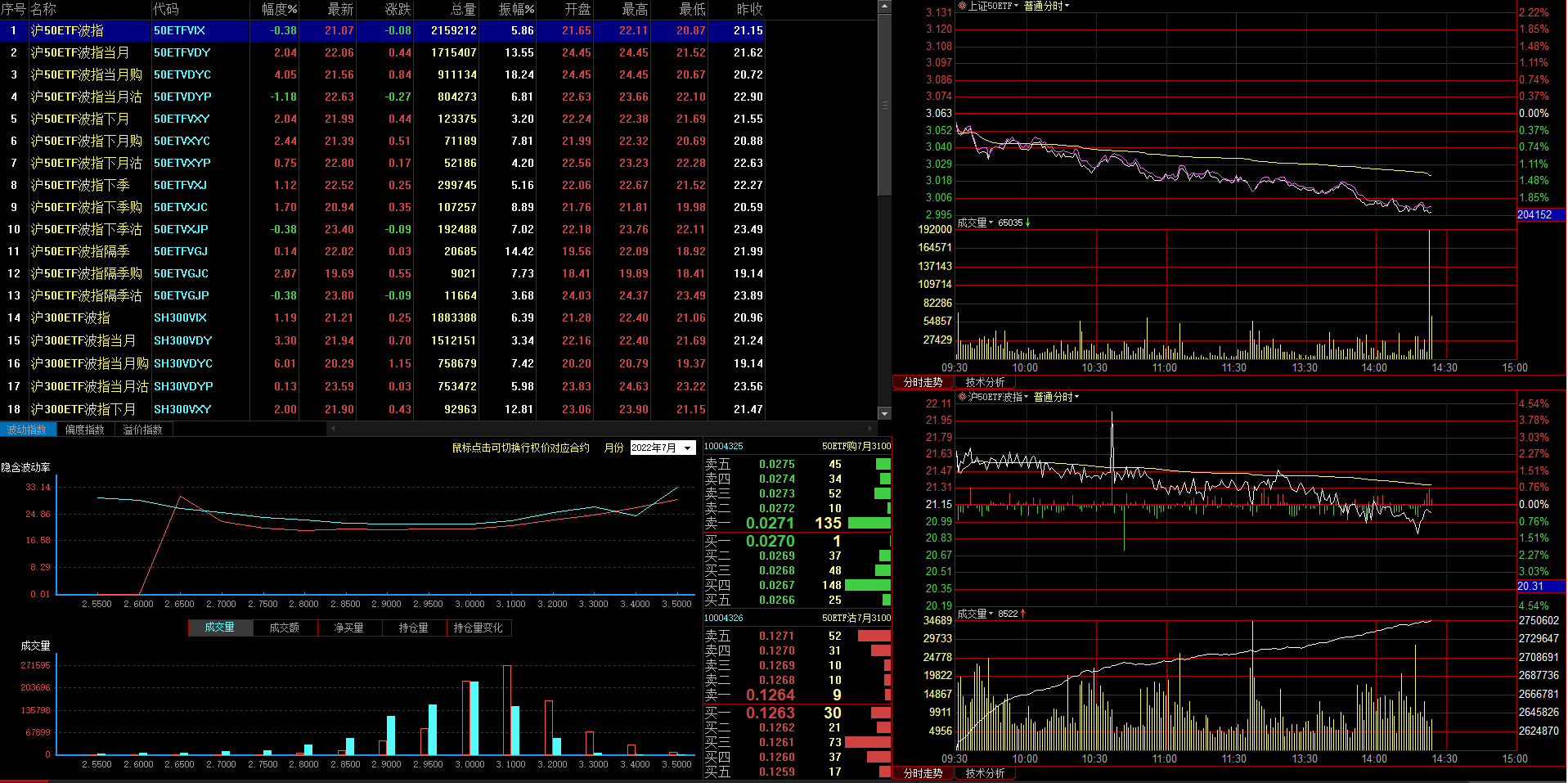Switch to 偏度指数 tab

85,430
